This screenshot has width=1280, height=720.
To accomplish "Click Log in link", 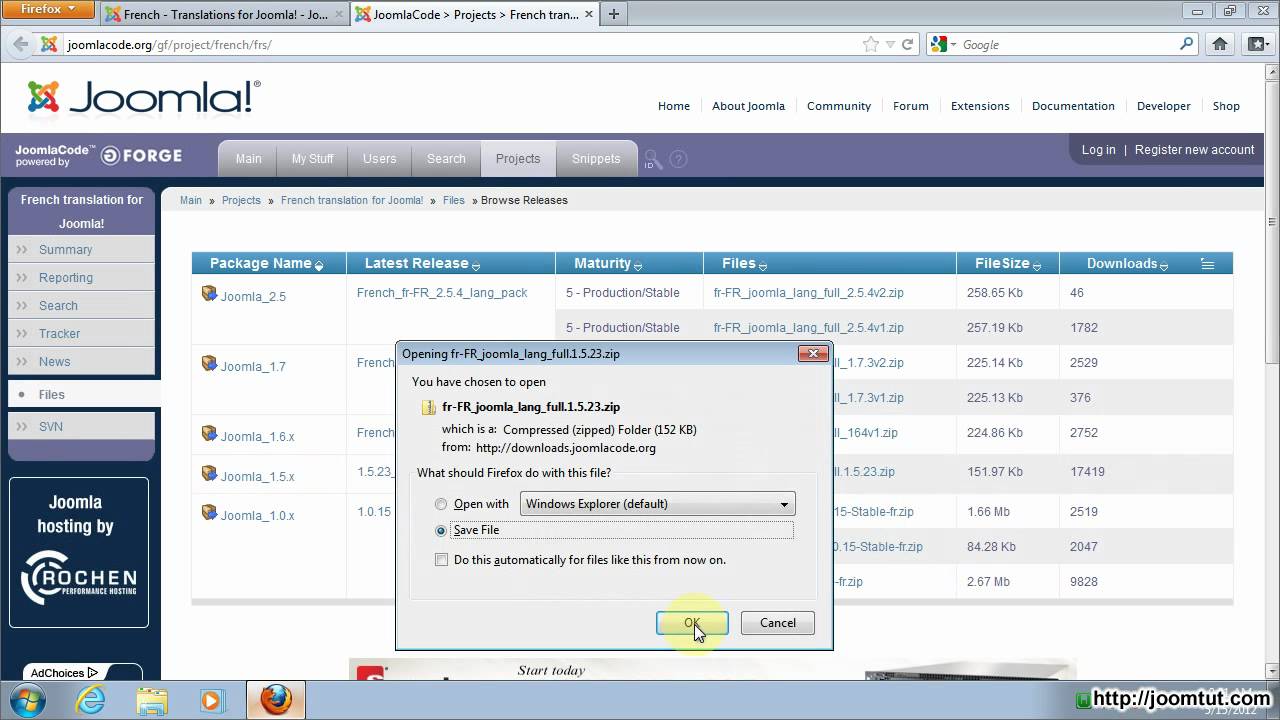I will point(1098,150).
